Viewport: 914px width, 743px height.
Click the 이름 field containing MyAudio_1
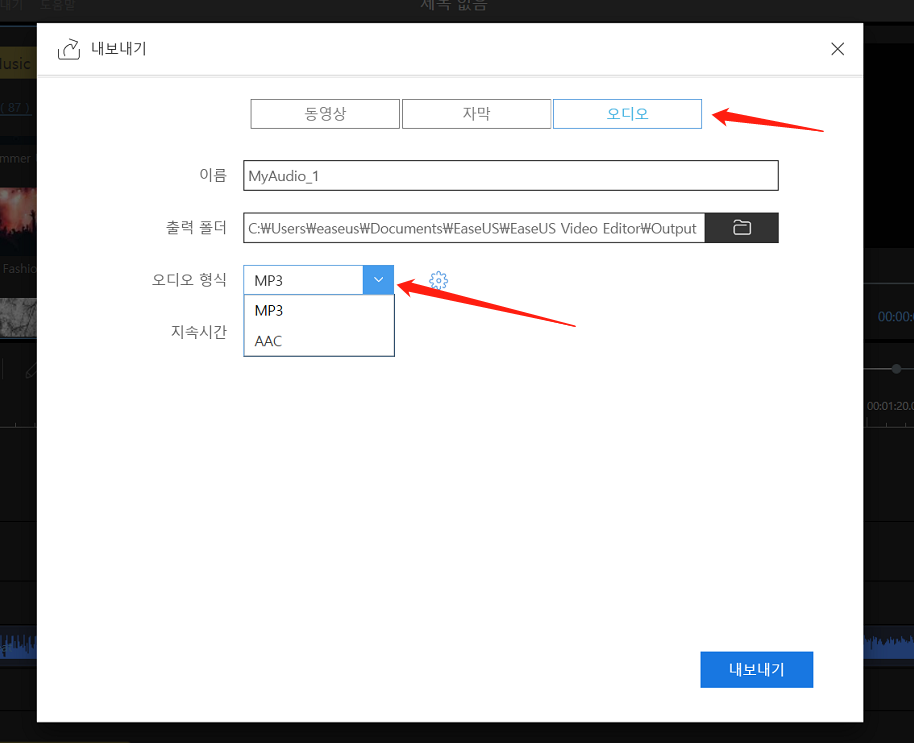(x=510, y=176)
